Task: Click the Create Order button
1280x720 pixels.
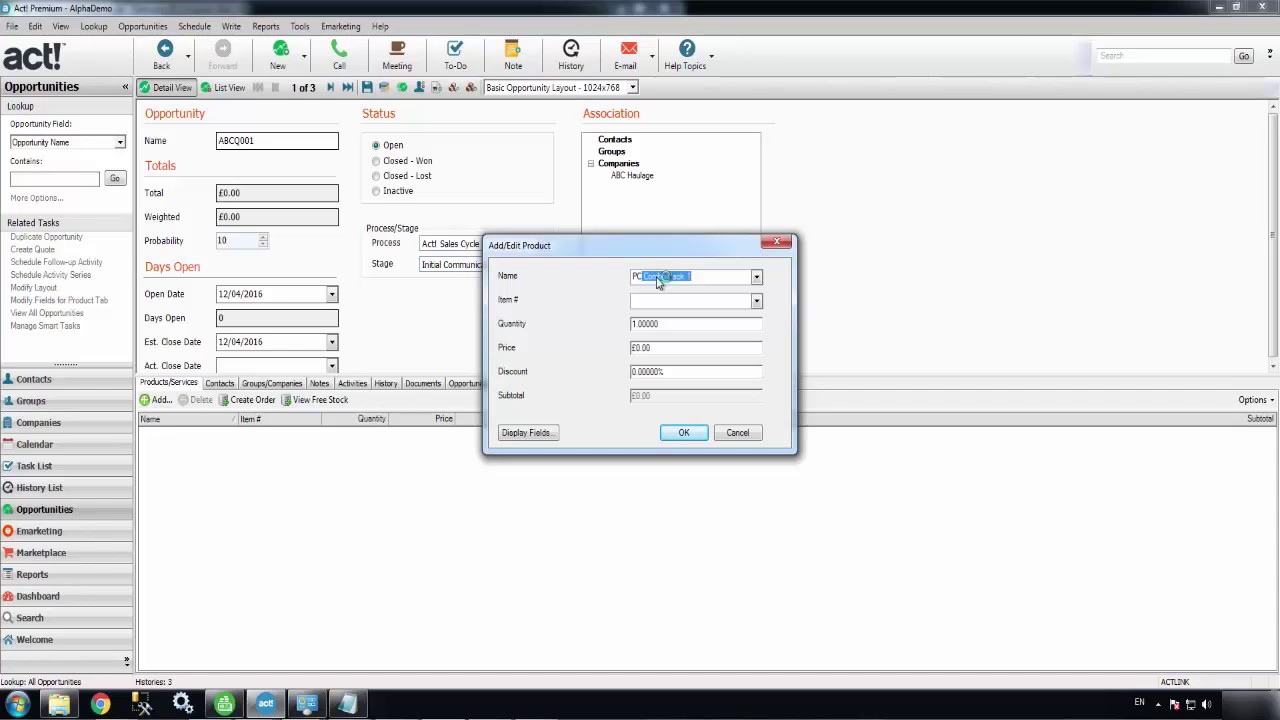Action: click(x=247, y=400)
